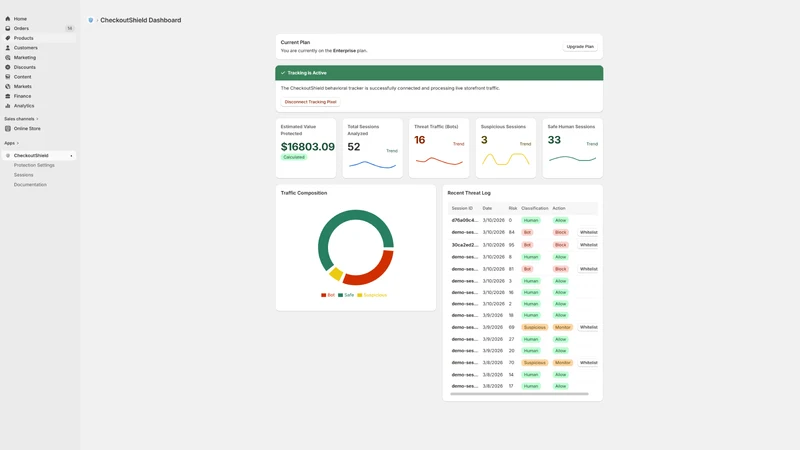Click the Safe Human Sessions count 33
Viewport: 800px width, 450px height.
[x=554, y=140]
